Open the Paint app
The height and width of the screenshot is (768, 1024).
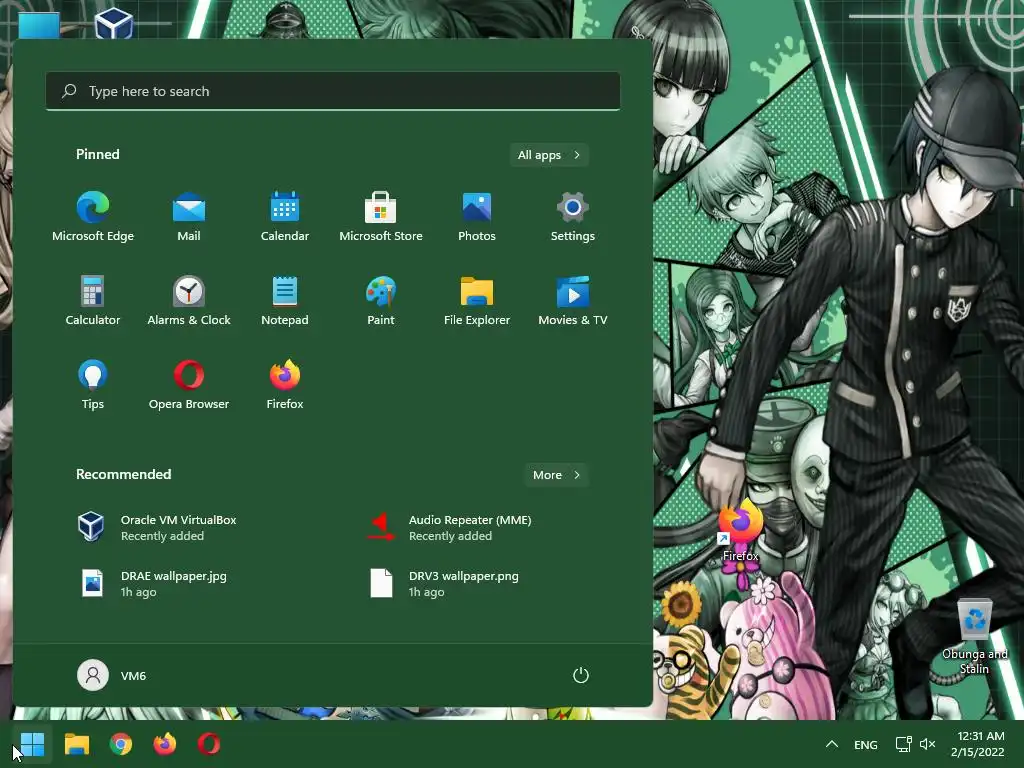(x=381, y=300)
